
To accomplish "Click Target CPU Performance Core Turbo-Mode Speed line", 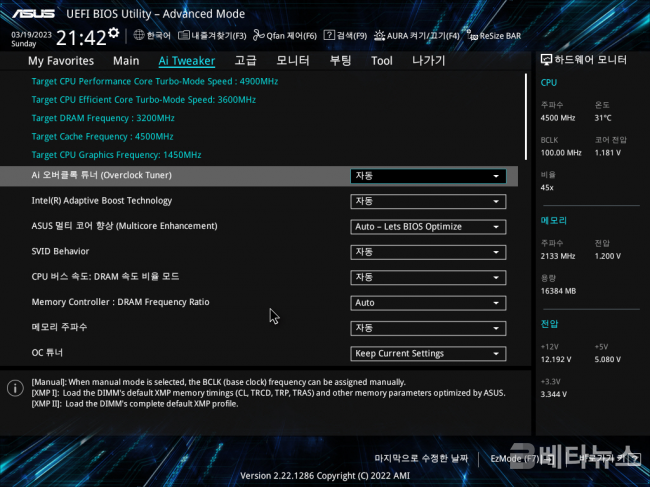I will (x=155, y=81).
